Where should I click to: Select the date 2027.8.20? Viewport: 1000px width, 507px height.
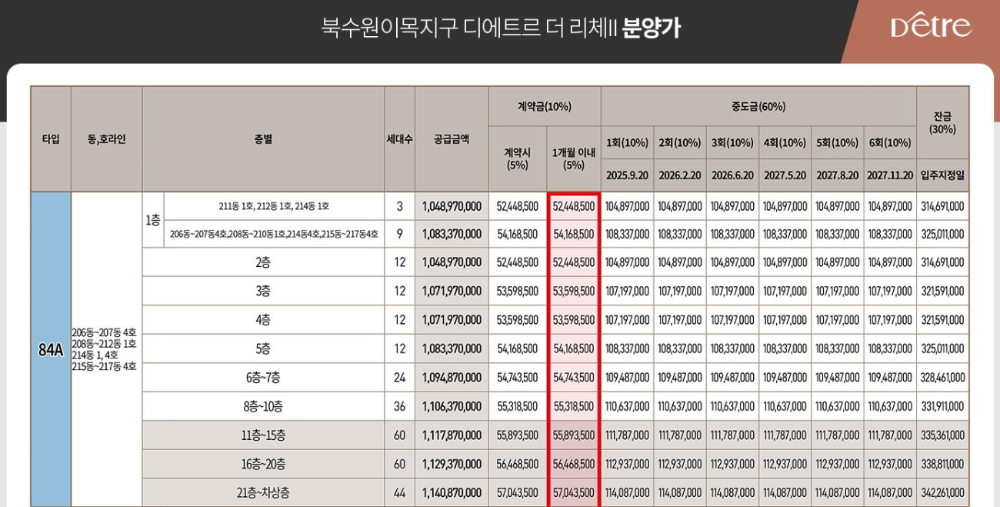point(837,175)
